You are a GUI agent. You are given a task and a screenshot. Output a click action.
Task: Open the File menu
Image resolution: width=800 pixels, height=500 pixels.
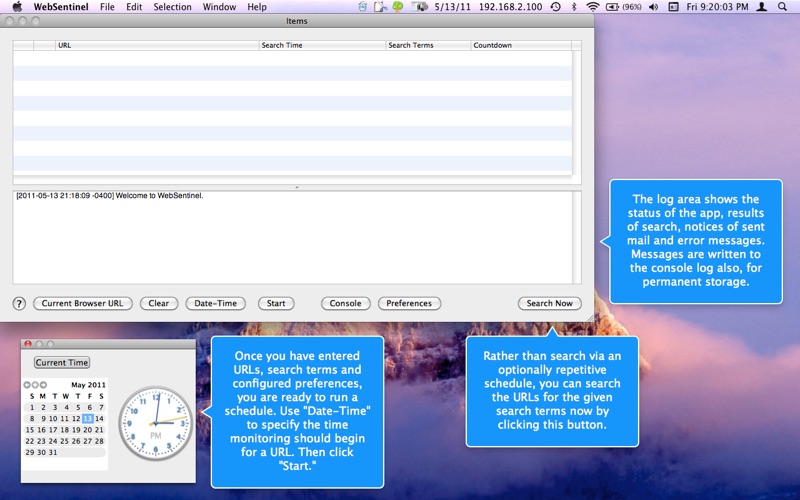107,7
